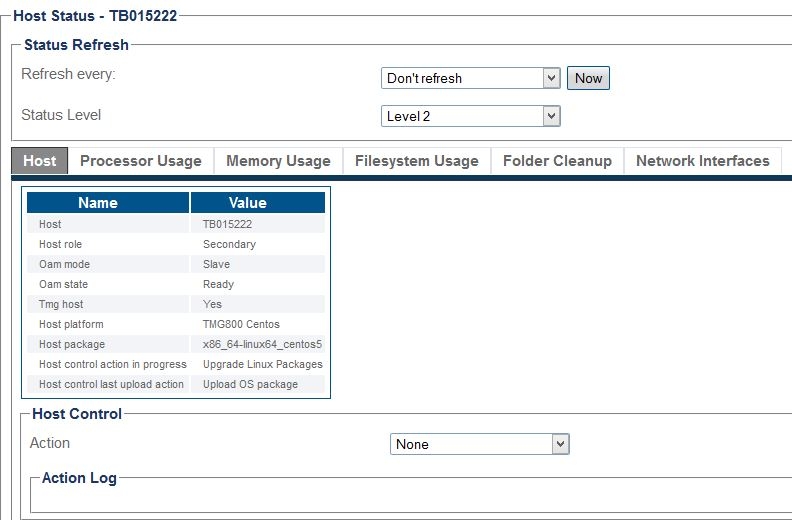Select the TMG800 Centos platform value
The width and height of the screenshot is (792, 520).
click(241, 325)
